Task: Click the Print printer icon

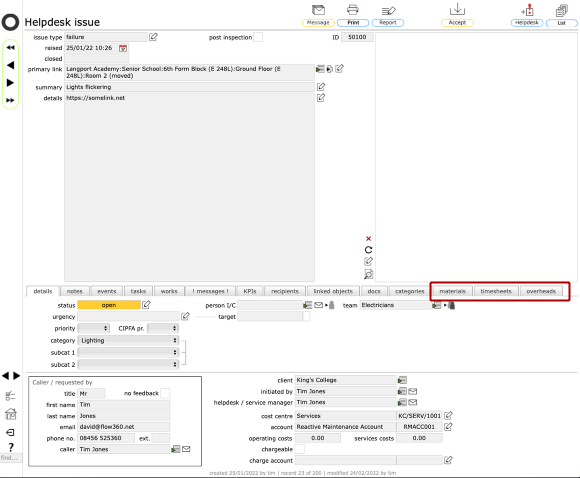Action: [x=353, y=10]
